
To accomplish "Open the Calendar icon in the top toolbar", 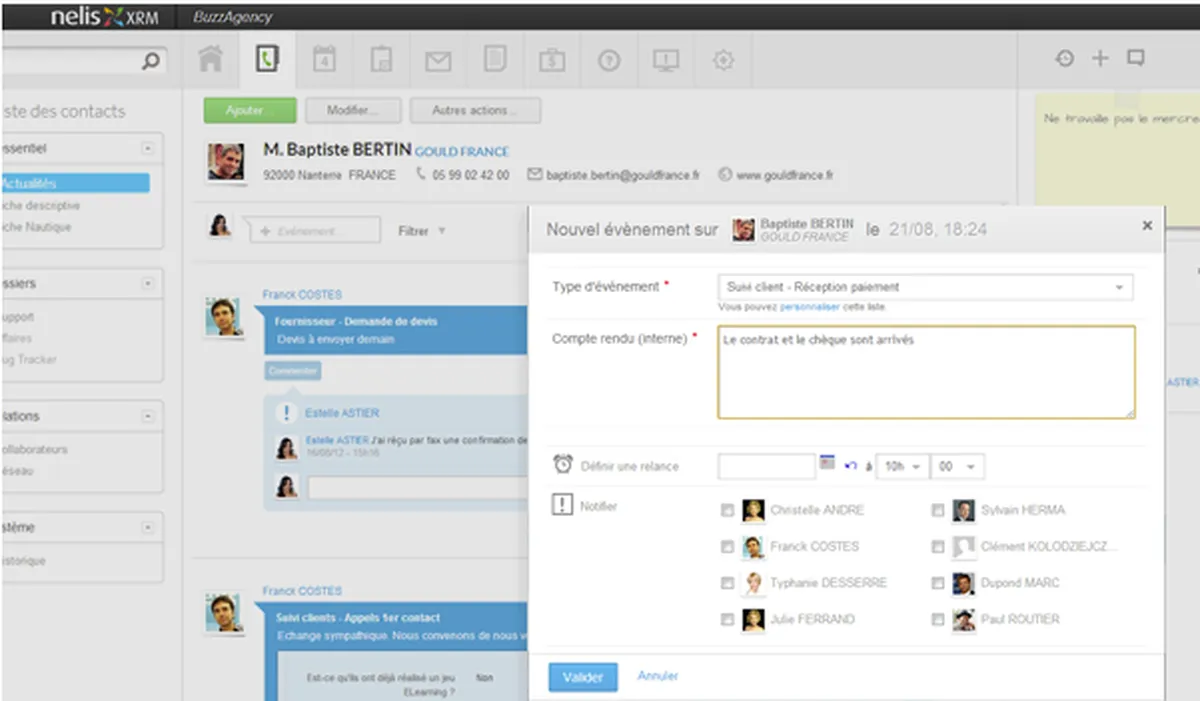I will tap(324, 59).
